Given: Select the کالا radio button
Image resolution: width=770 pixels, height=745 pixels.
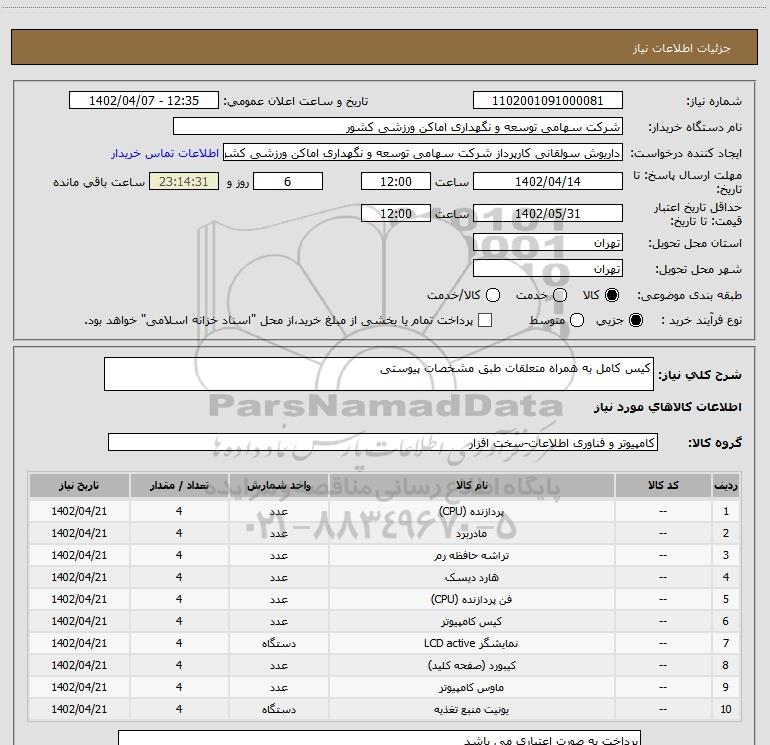Looking at the screenshot, I should point(612,295).
